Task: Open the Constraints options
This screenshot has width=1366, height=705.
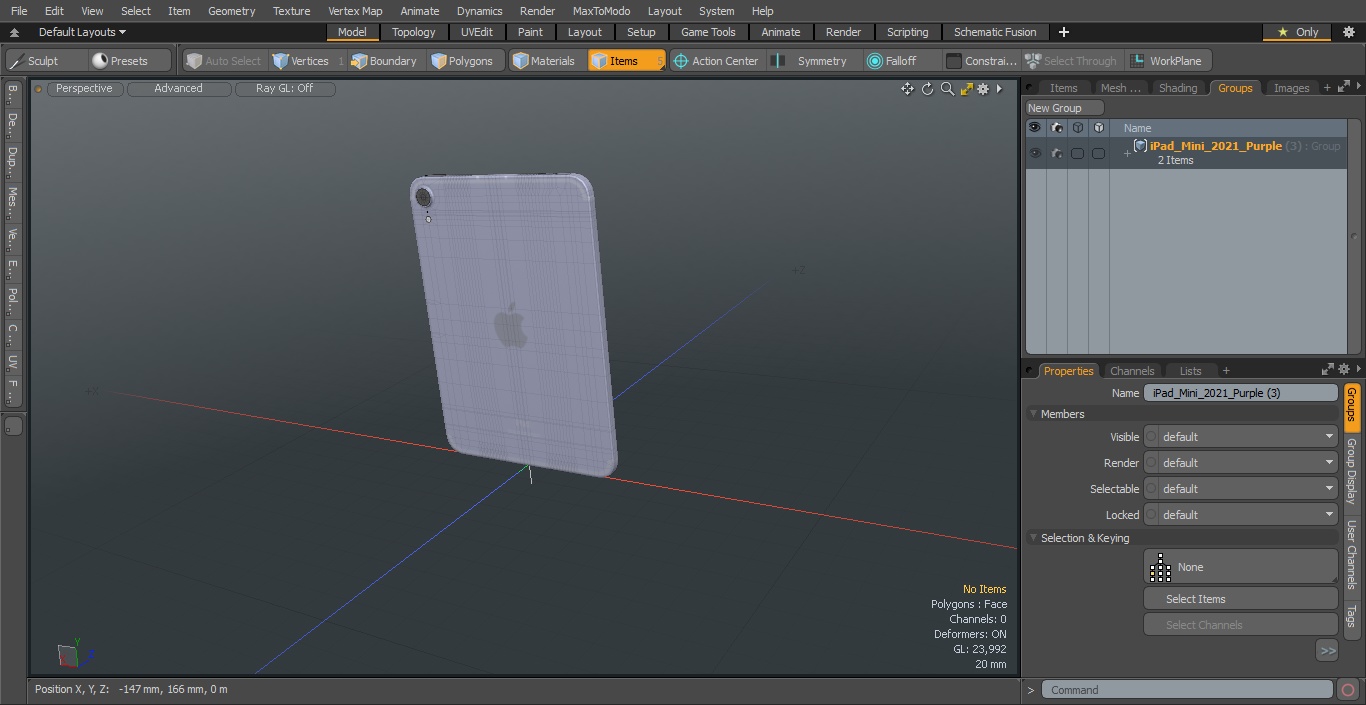Action: tap(982, 61)
